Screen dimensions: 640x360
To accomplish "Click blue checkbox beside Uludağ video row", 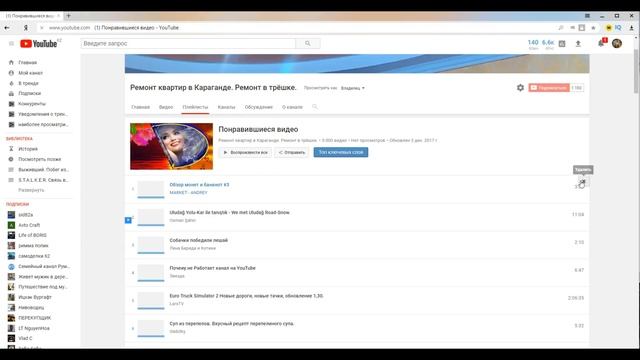I will click(128, 220).
